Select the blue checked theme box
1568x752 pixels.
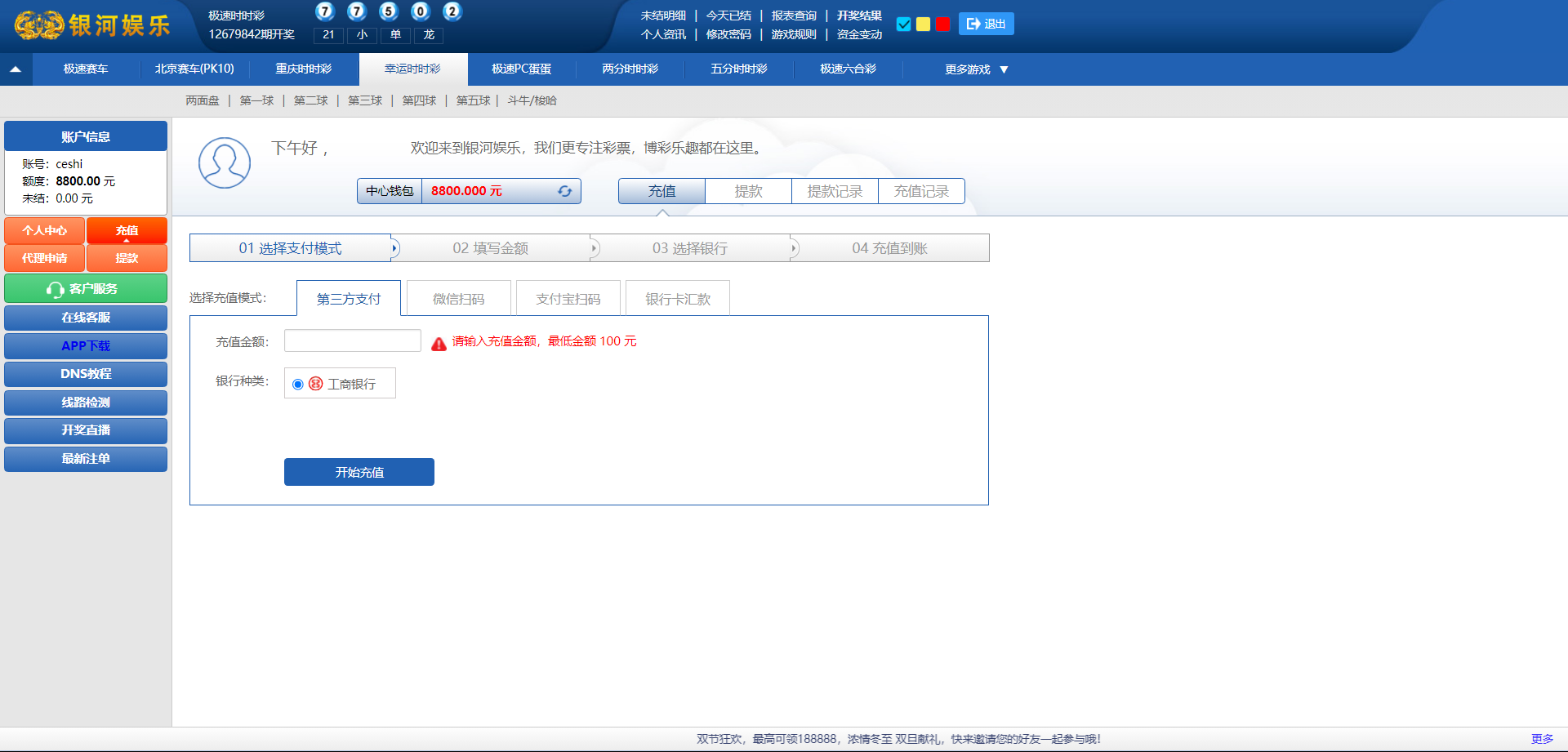click(903, 24)
